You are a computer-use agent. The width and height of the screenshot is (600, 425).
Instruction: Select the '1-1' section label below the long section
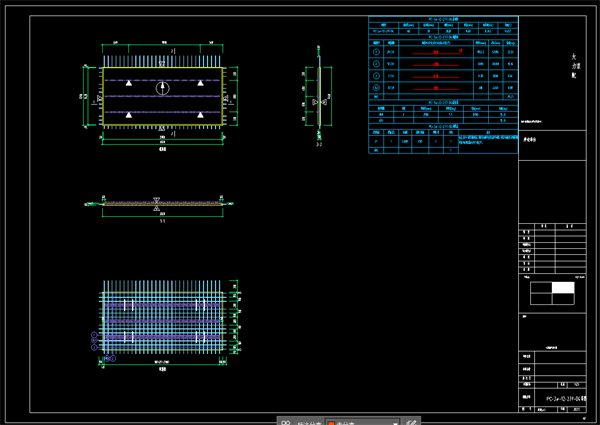click(163, 221)
